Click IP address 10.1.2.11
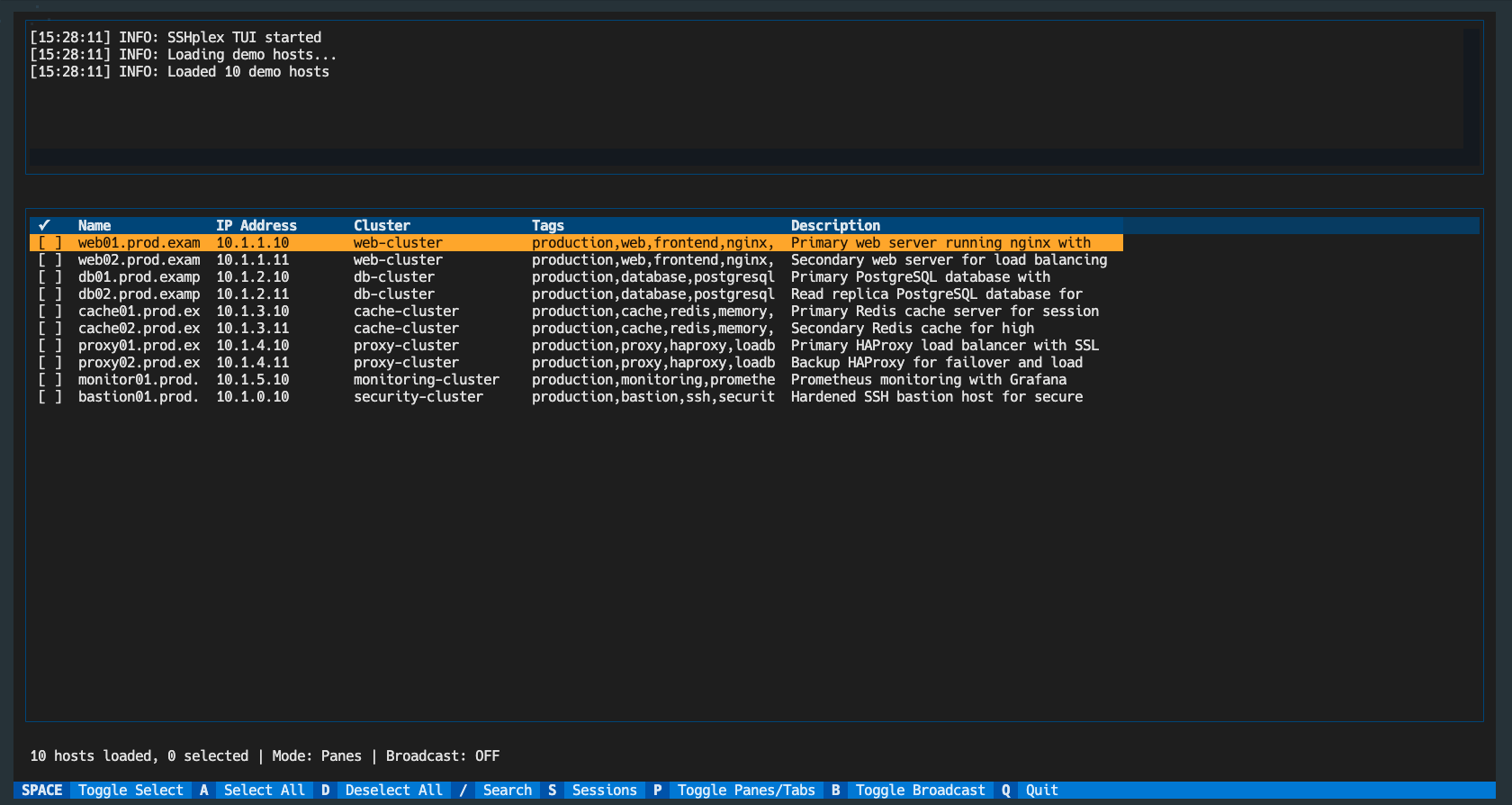 click(253, 294)
